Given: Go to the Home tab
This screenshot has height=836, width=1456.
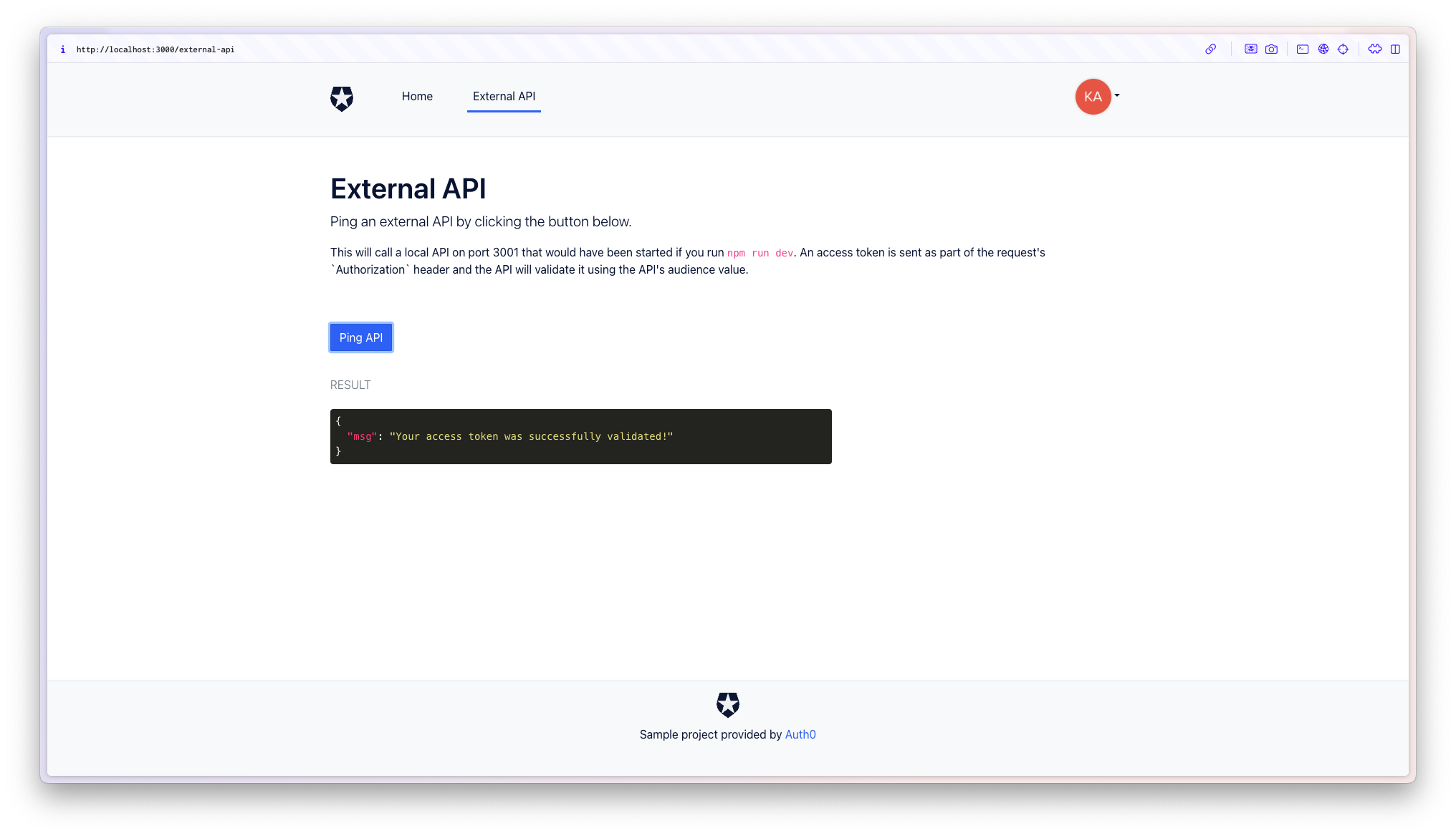Looking at the screenshot, I should pyautogui.click(x=417, y=97).
